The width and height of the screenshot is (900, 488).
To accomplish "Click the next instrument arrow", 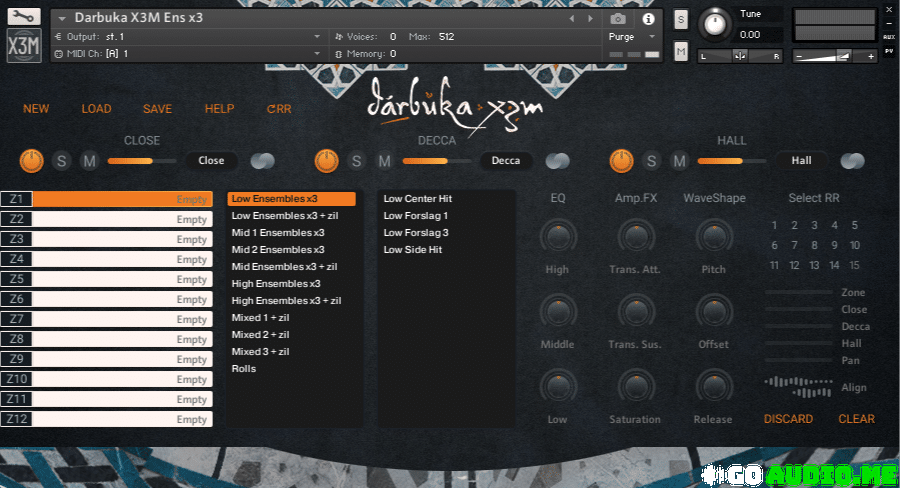I will [x=589, y=18].
